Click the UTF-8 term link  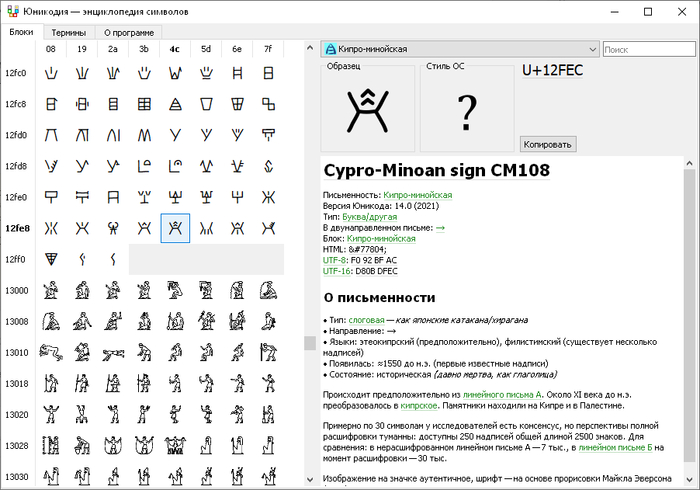click(x=334, y=260)
